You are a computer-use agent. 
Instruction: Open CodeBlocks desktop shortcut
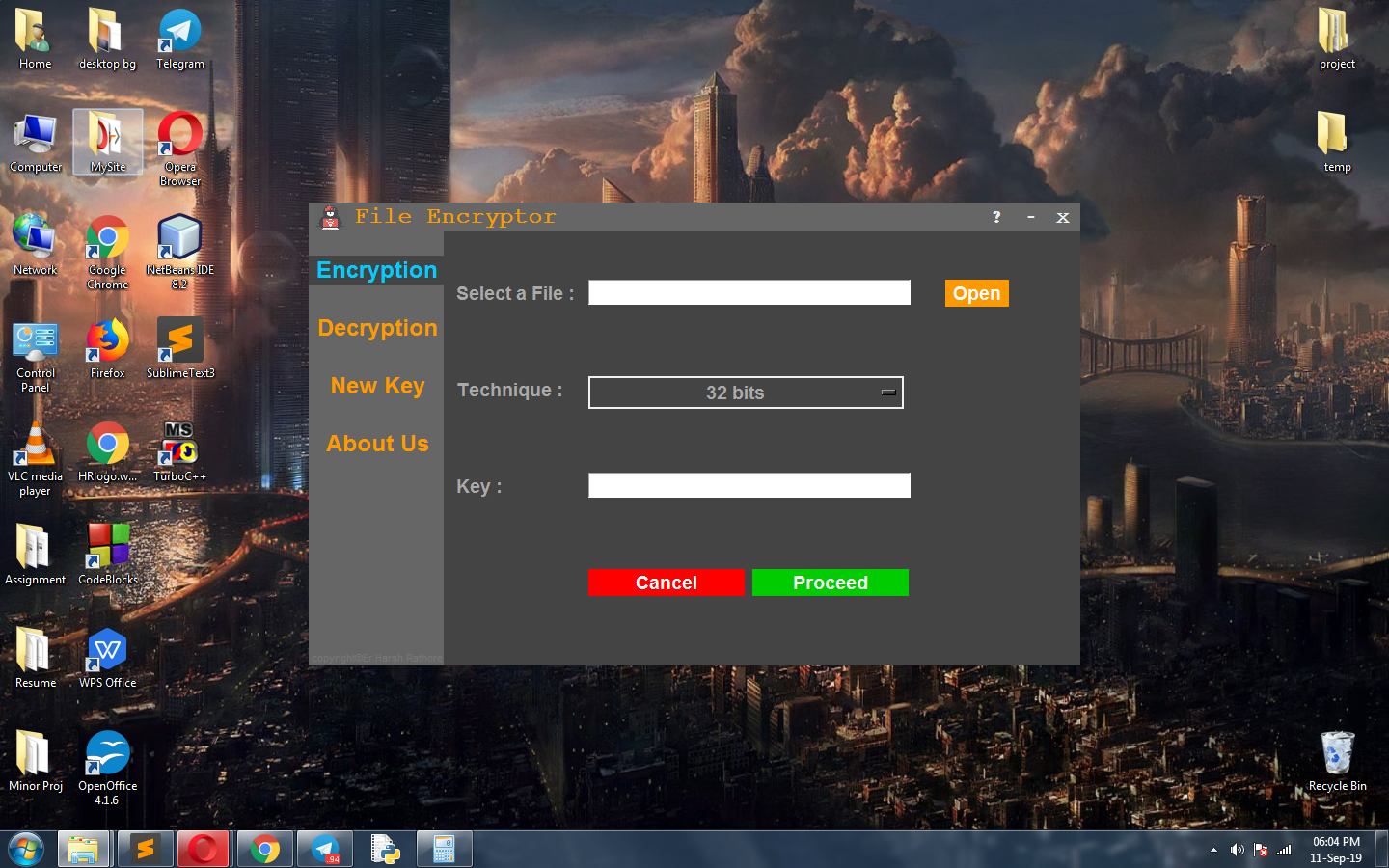[107, 550]
